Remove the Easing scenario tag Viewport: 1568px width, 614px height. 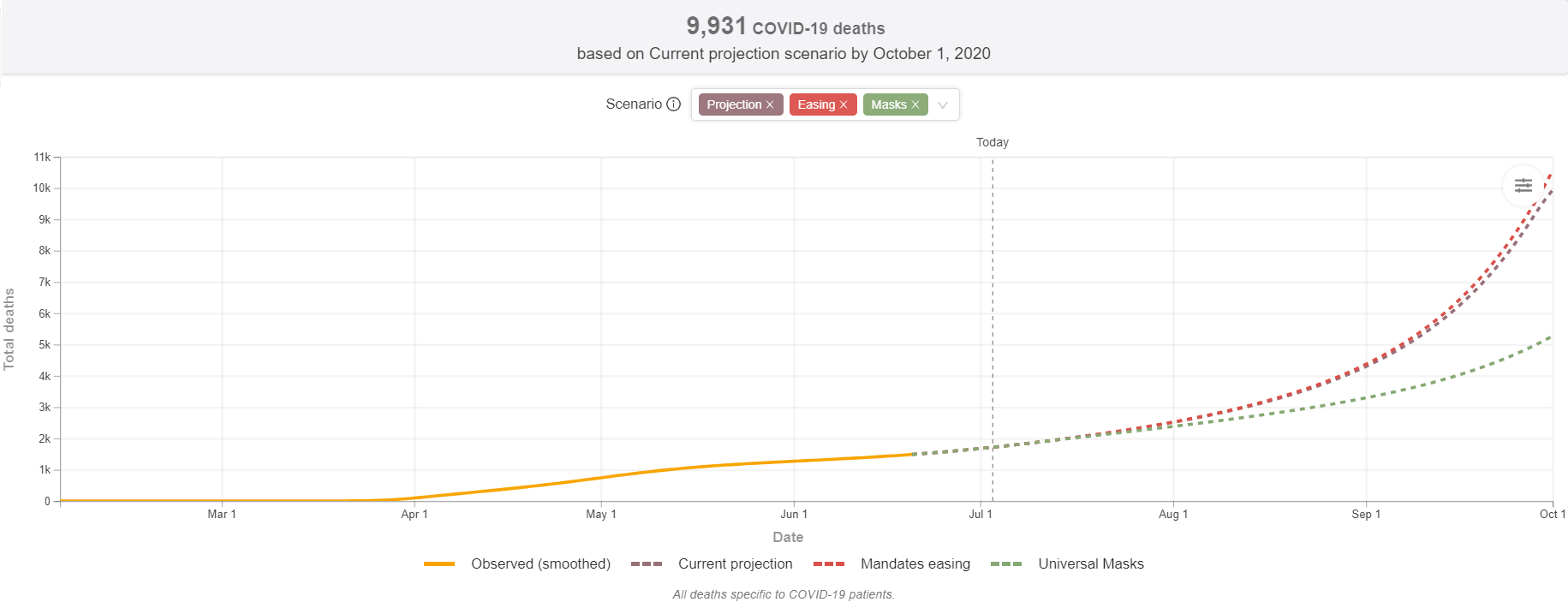pos(844,104)
